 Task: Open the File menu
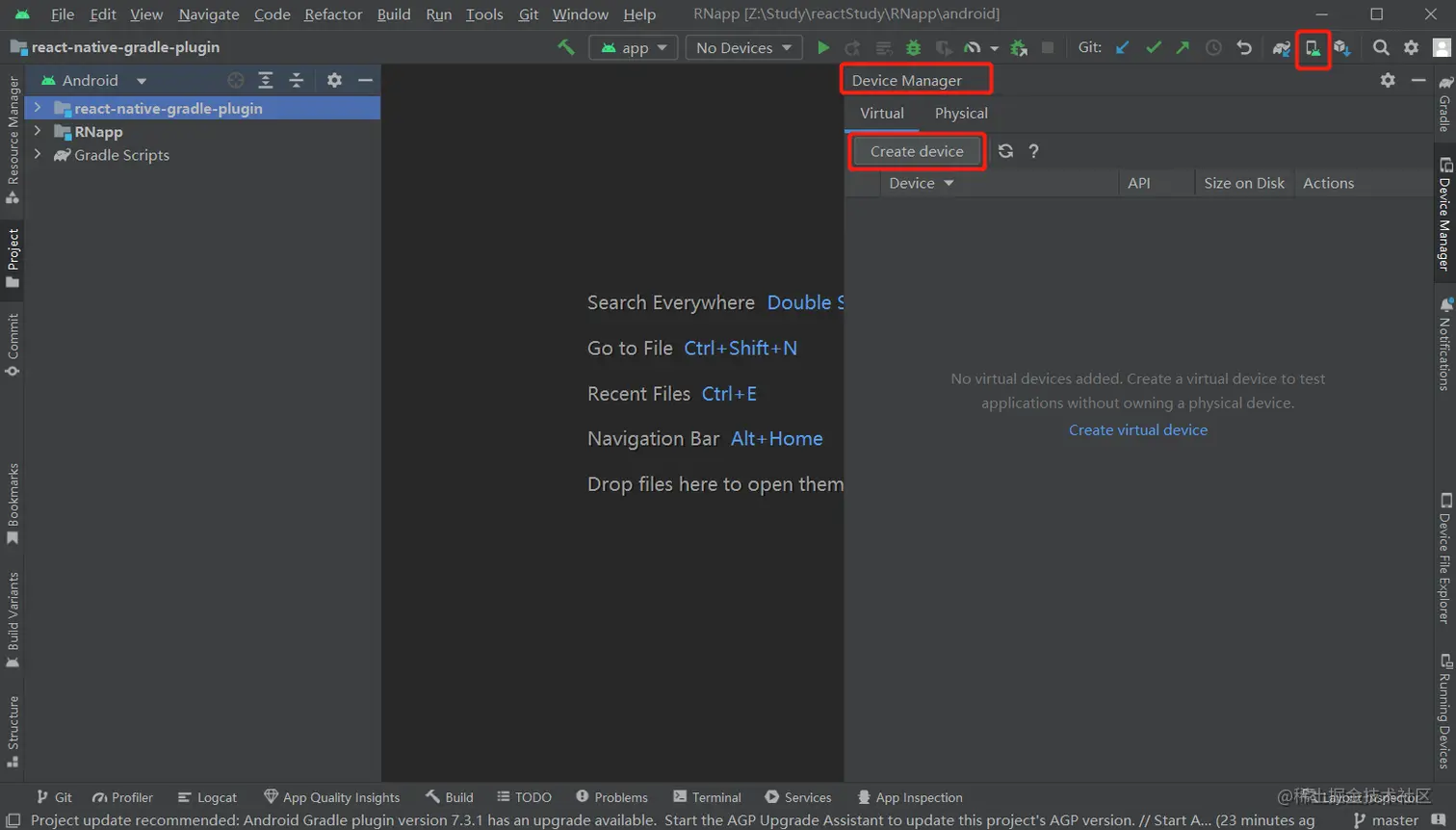pyautogui.click(x=63, y=14)
